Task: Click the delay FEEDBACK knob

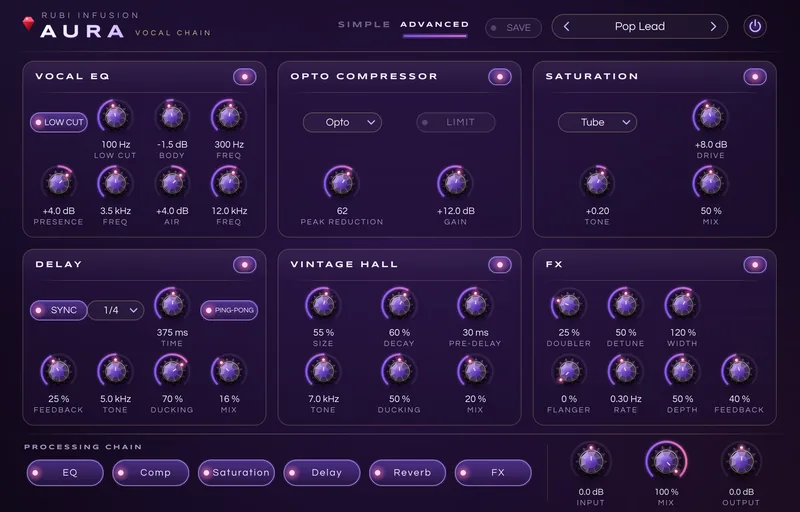Action: click(59, 371)
